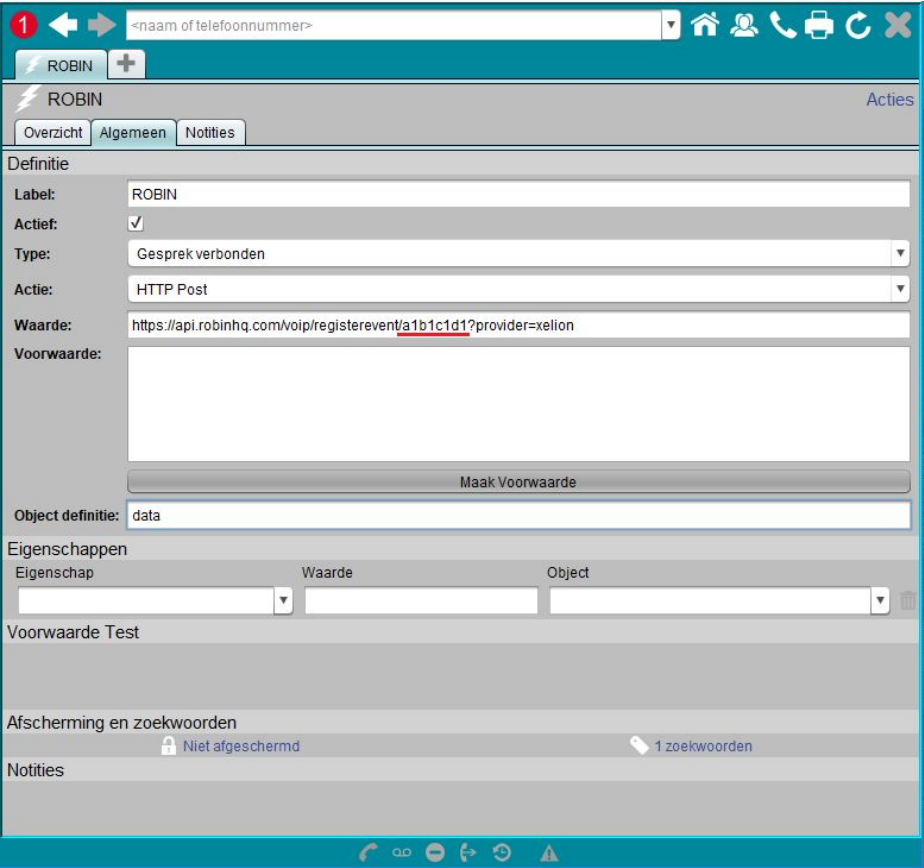Open the contacts icon in the top toolbar
Screen dimensions: 924x868
(744, 24)
